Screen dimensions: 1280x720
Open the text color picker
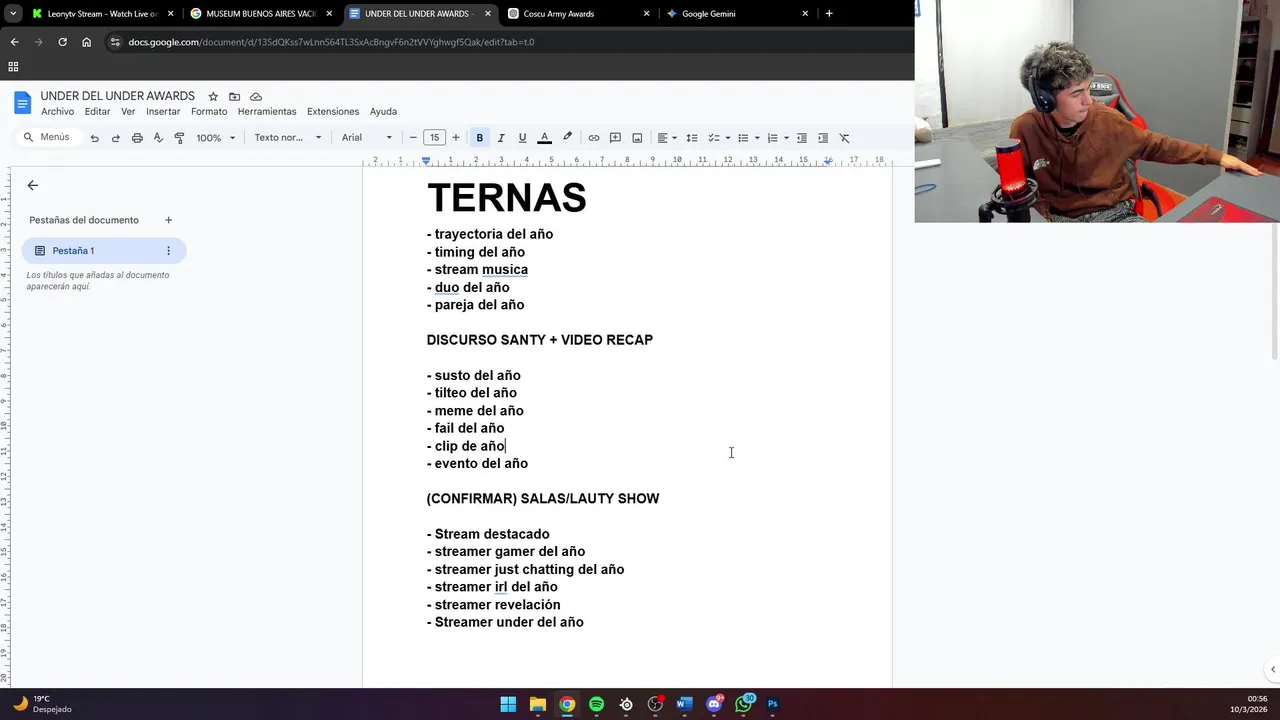[544, 138]
